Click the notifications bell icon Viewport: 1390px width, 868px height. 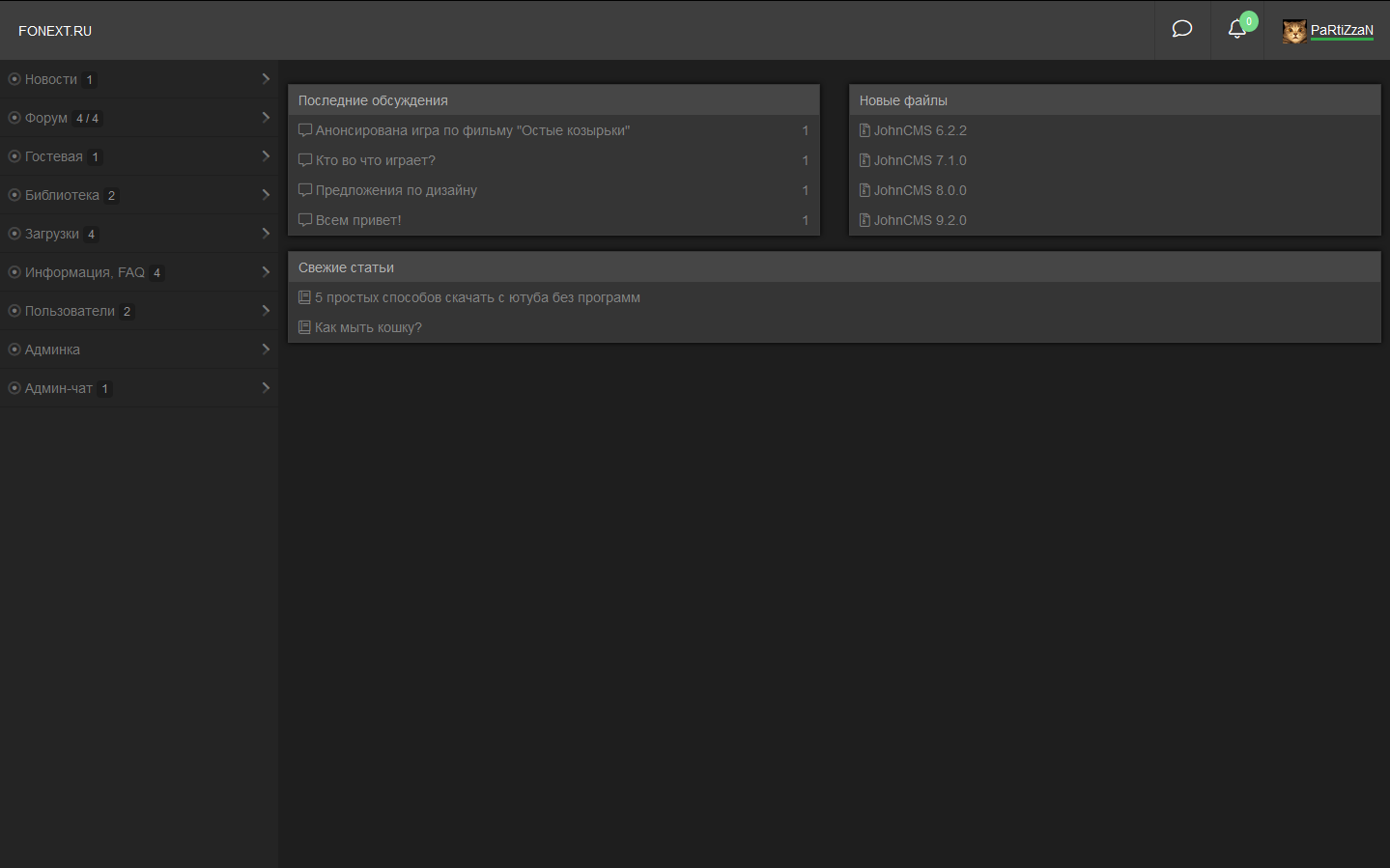coord(1236,29)
